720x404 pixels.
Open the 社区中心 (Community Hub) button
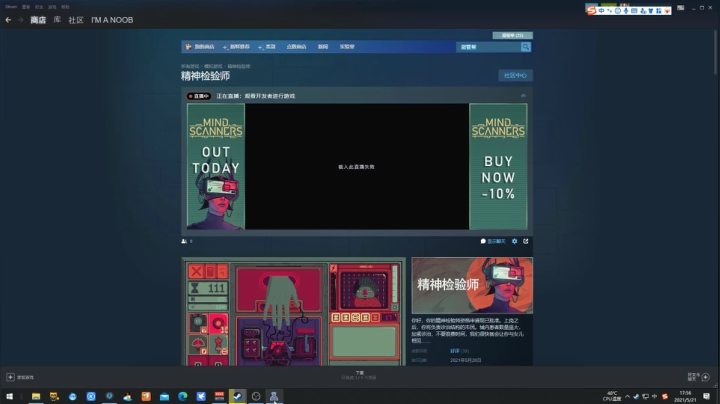pyautogui.click(x=515, y=75)
